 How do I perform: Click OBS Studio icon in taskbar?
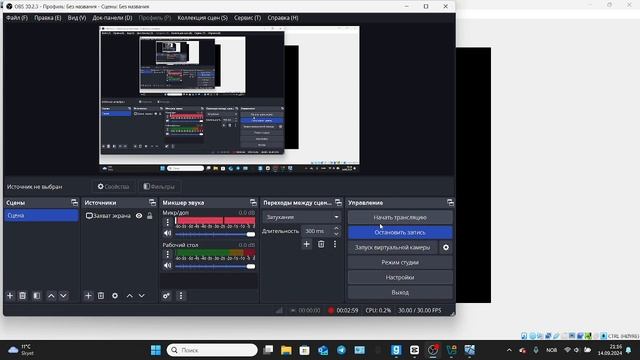point(433,350)
